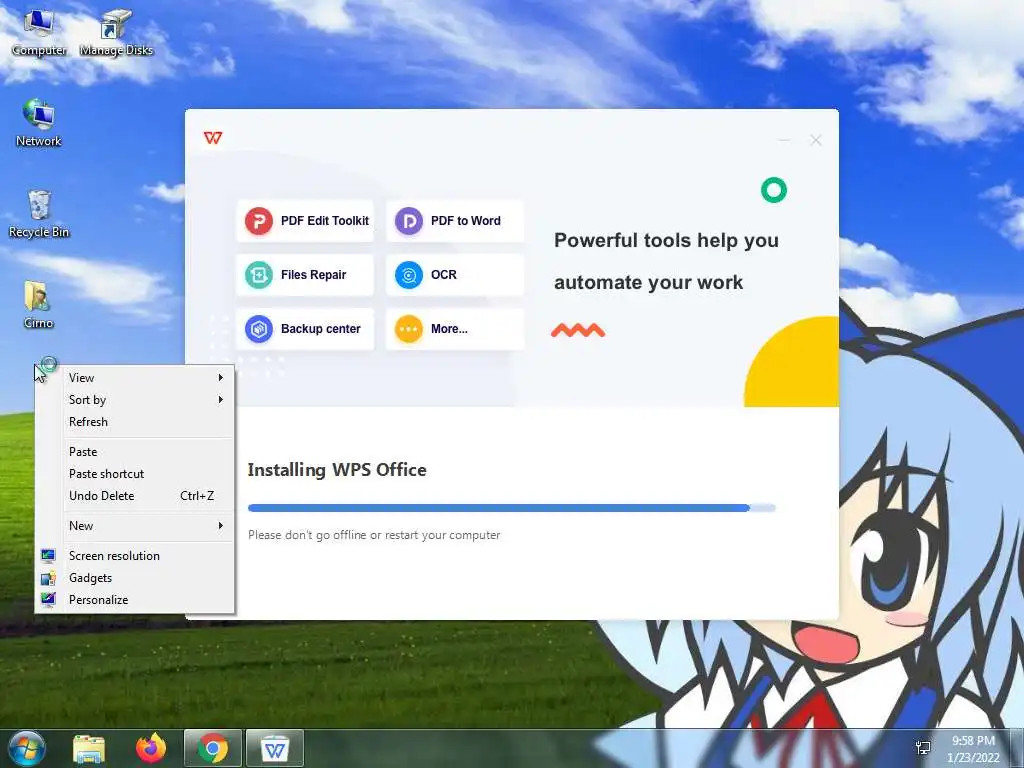Select the Cirno folder icon
The height and width of the screenshot is (768, 1024).
(39, 305)
